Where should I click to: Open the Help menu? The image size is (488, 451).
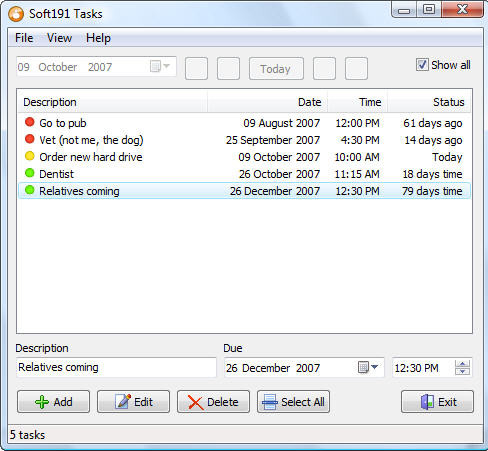tap(98, 38)
